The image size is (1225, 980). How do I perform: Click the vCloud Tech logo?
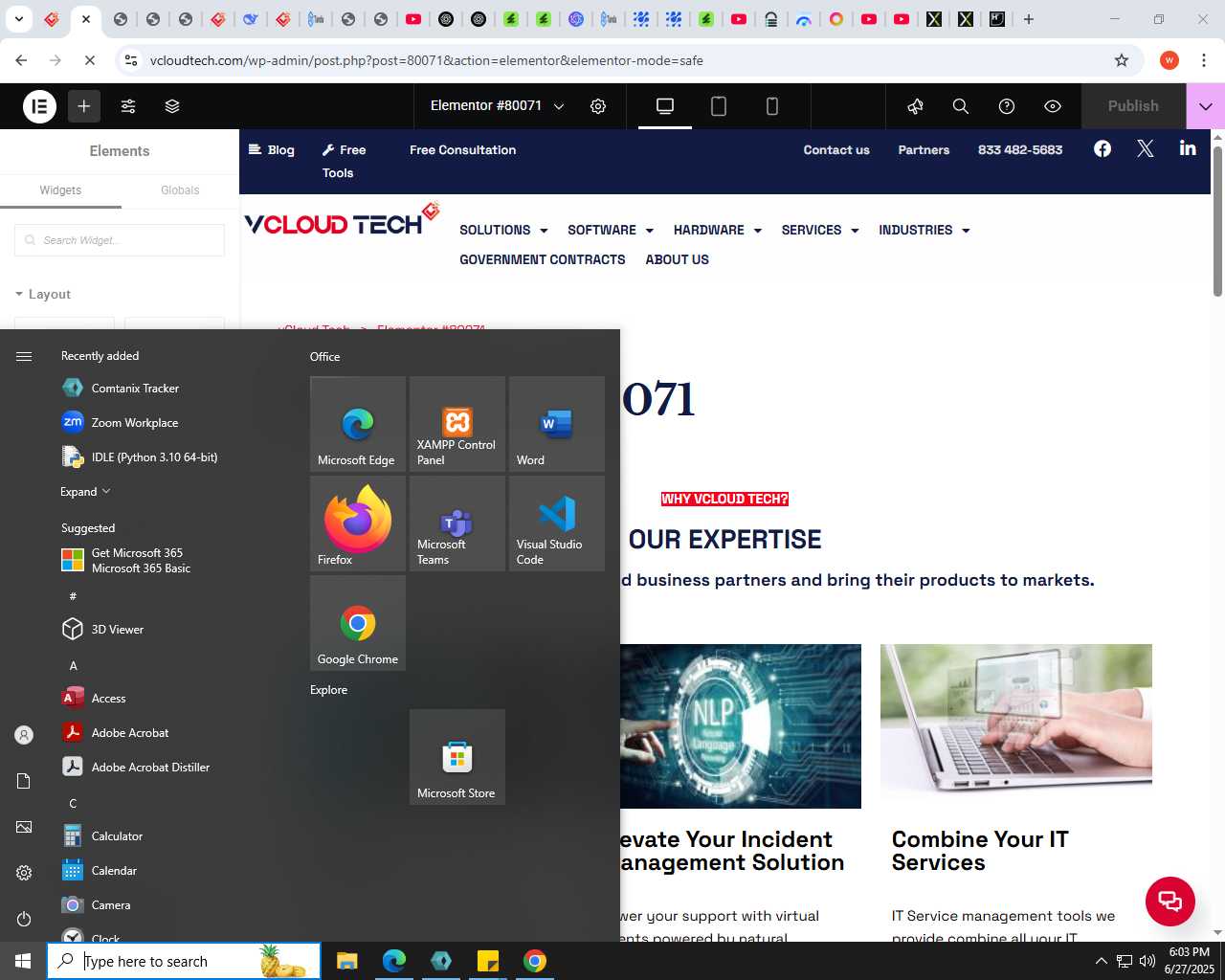click(342, 220)
